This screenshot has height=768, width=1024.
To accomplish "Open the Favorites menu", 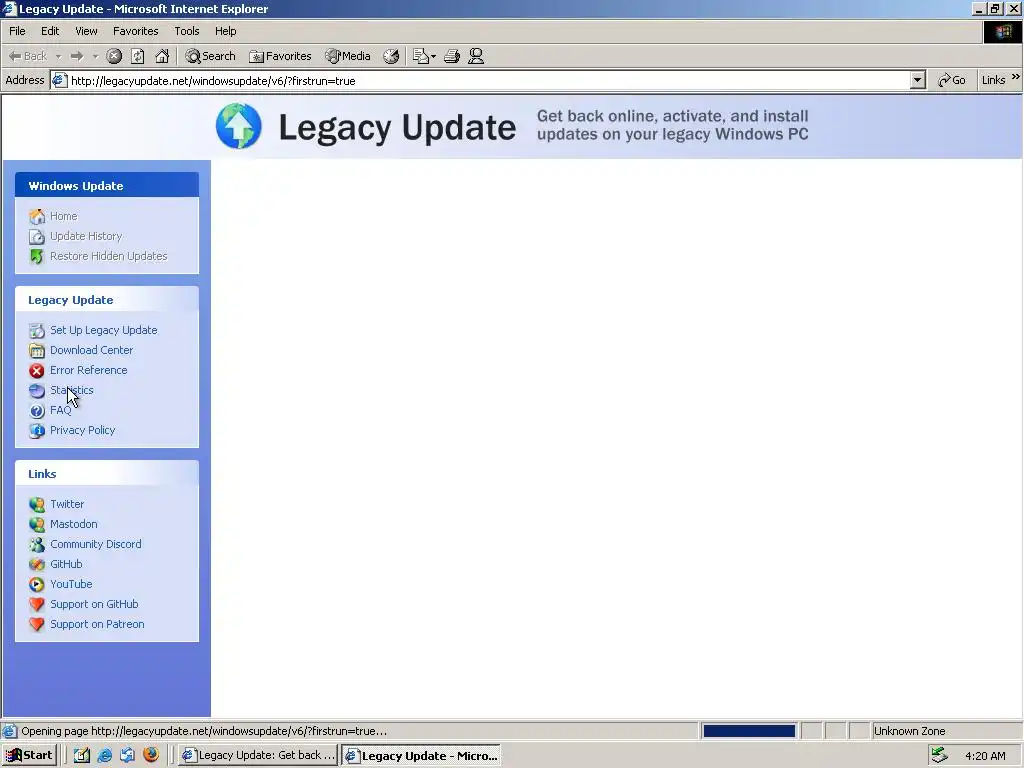I will tap(136, 31).
